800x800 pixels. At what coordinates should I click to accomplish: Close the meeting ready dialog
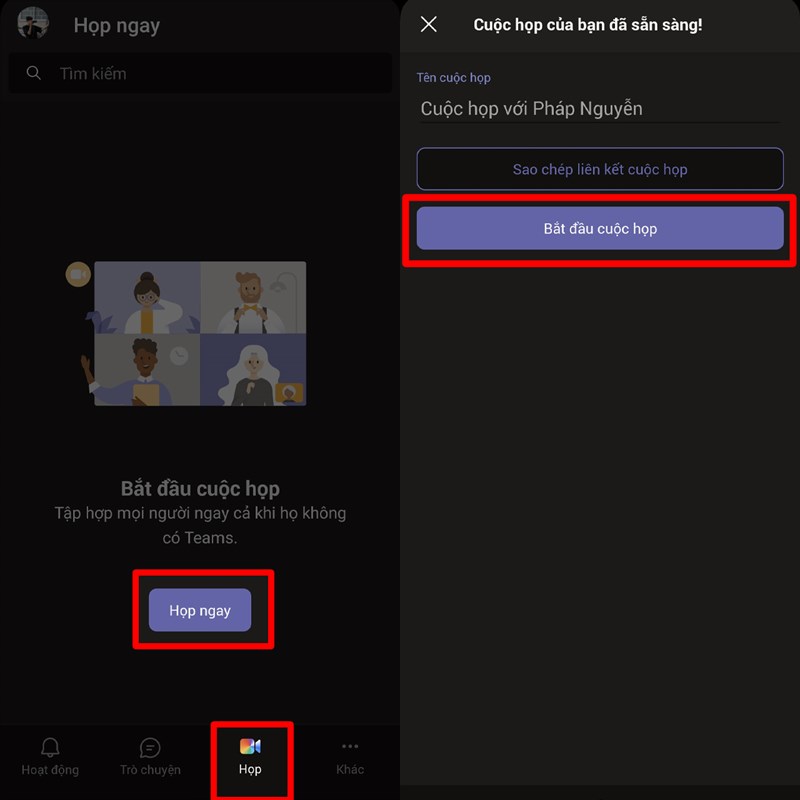coord(429,24)
